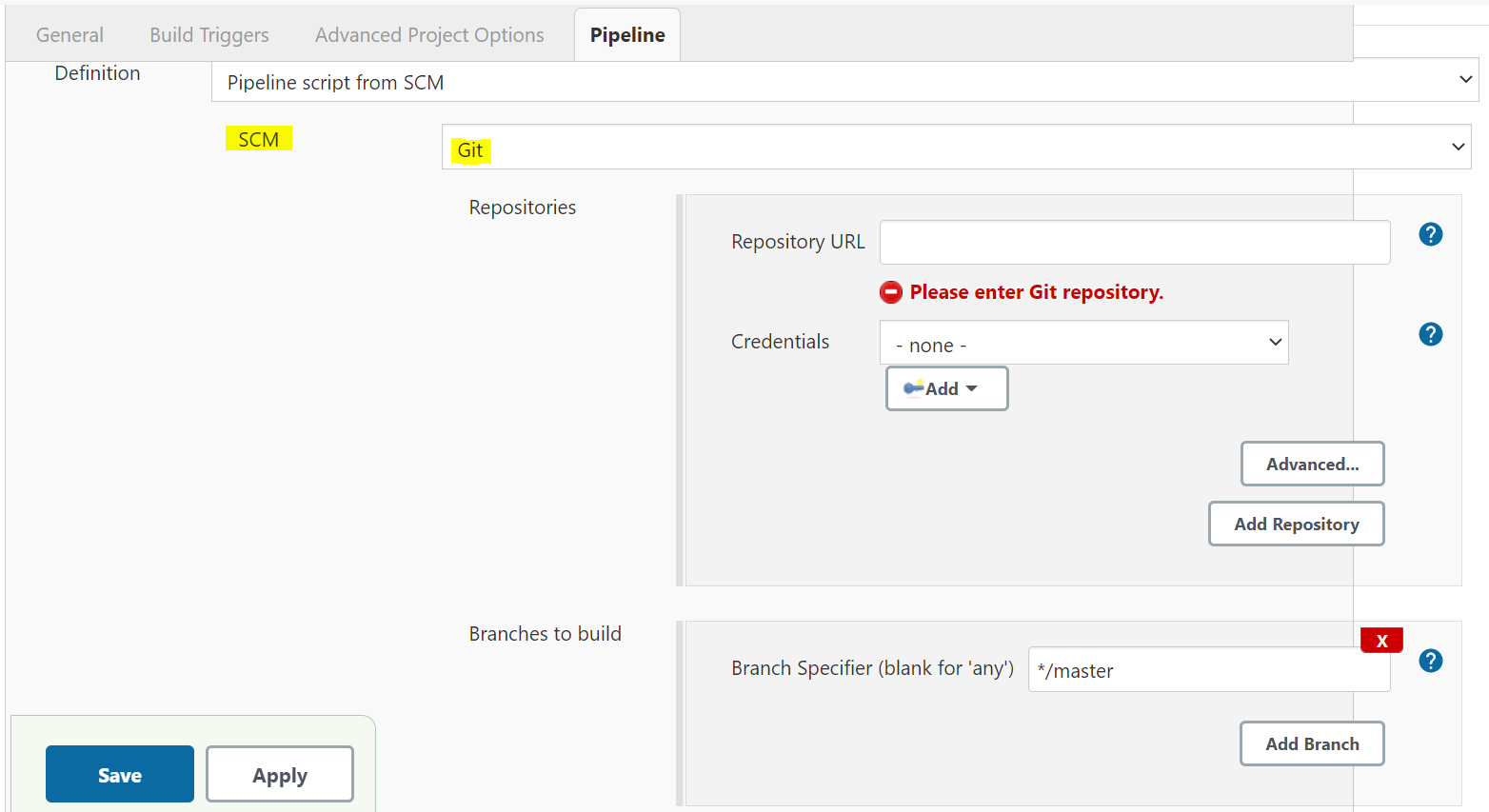Click Add Repository button
The width and height of the screenshot is (1489, 812).
1296,525
